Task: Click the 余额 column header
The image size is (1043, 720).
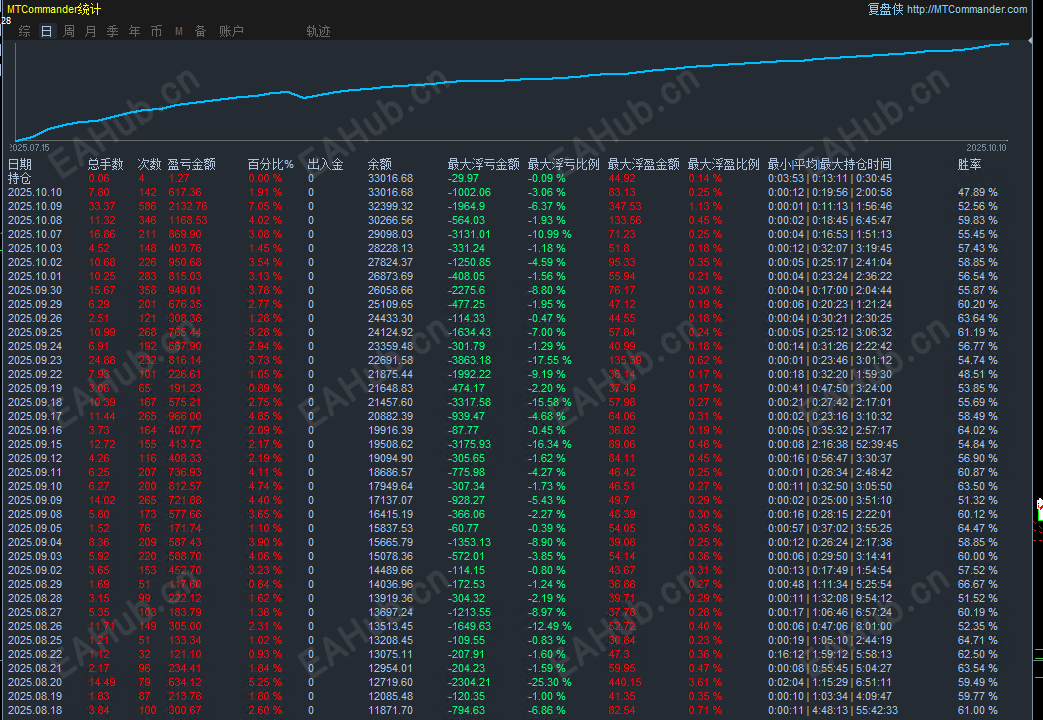Action: [x=380, y=164]
